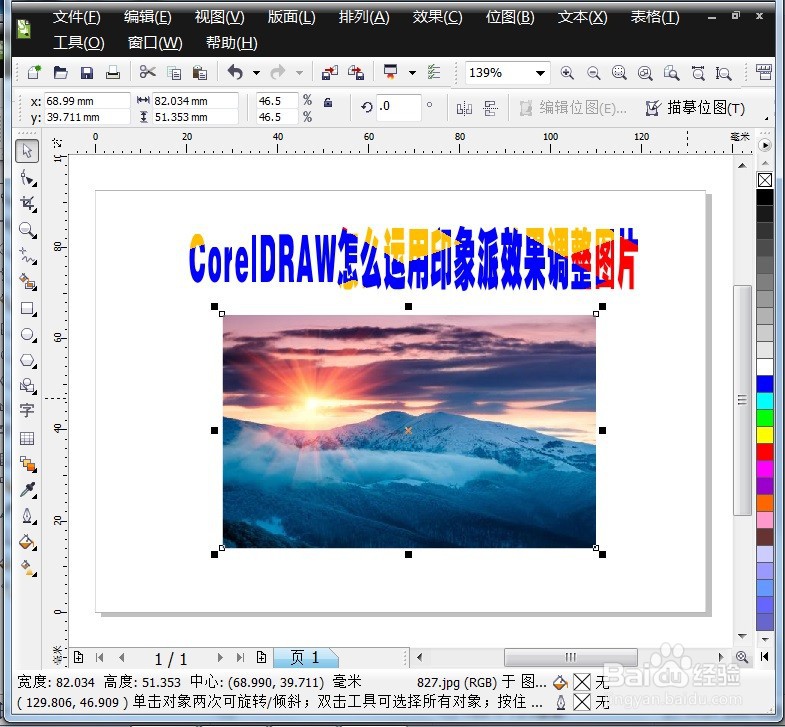The height and width of the screenshot is (727, 785).
Task: Select the Freehand drawing tool
Action: click(27, 256)
